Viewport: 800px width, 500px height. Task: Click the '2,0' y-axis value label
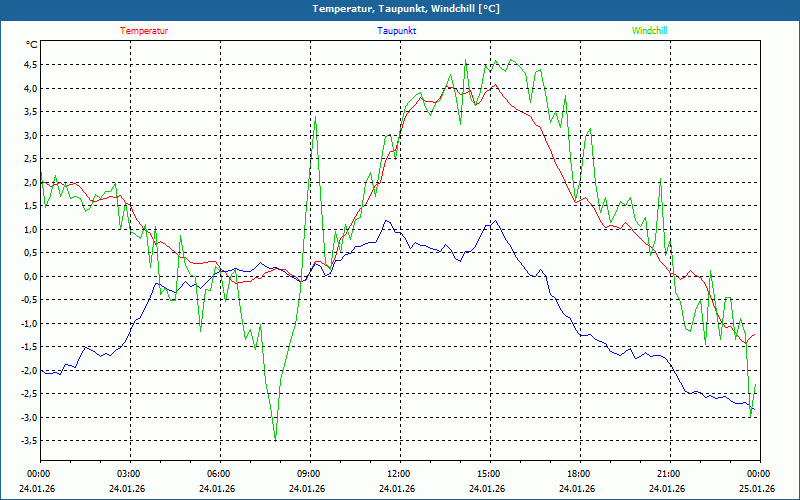[30, 182]
